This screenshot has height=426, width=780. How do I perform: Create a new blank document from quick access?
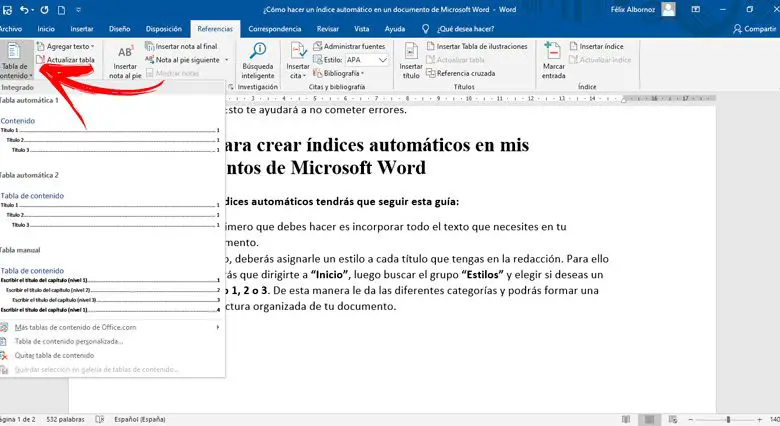61,9
